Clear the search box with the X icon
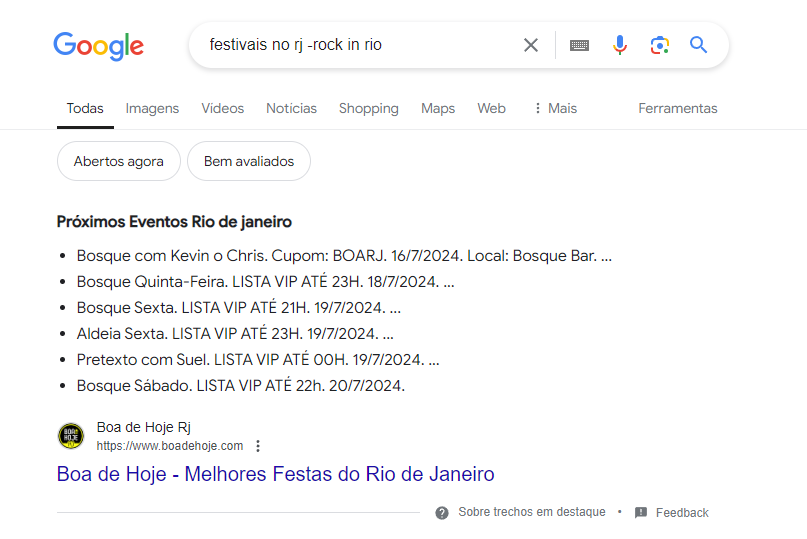The image size is (807, 539). click(531, 45)
